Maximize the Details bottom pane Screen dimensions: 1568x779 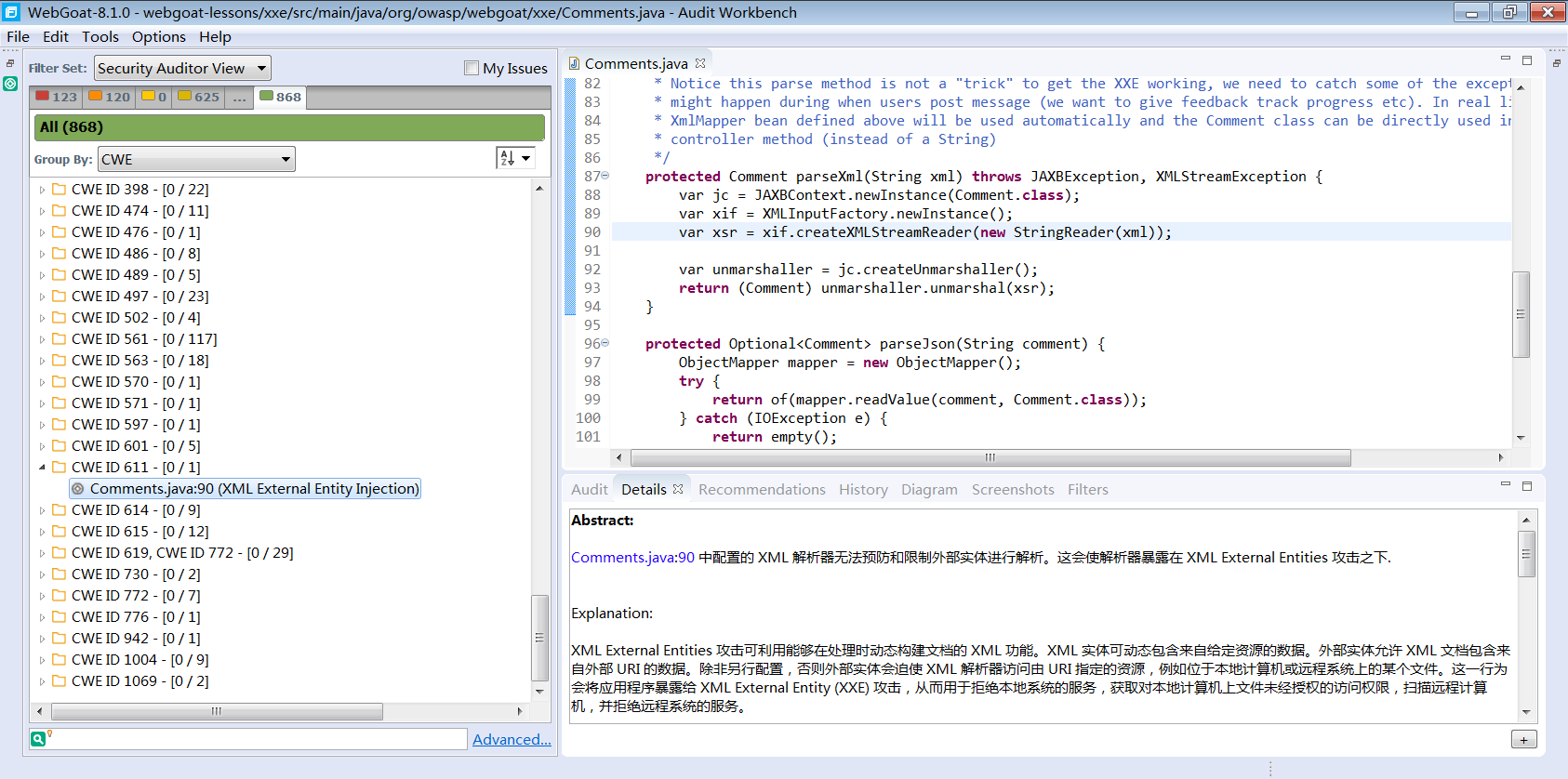[x=1527, y=485]
